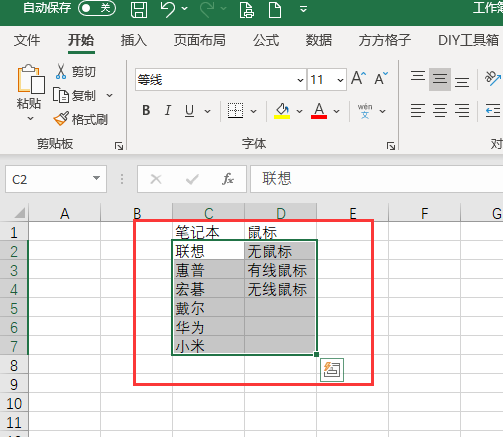This screenshot has width=503, height=437.
Task: Click the decrease font size icon
Action: pos(381,79)
